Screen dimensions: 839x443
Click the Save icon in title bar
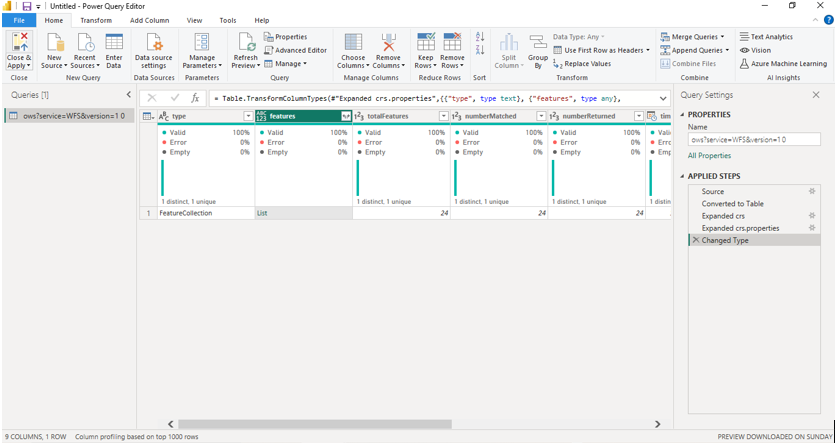tap(27, 6)
